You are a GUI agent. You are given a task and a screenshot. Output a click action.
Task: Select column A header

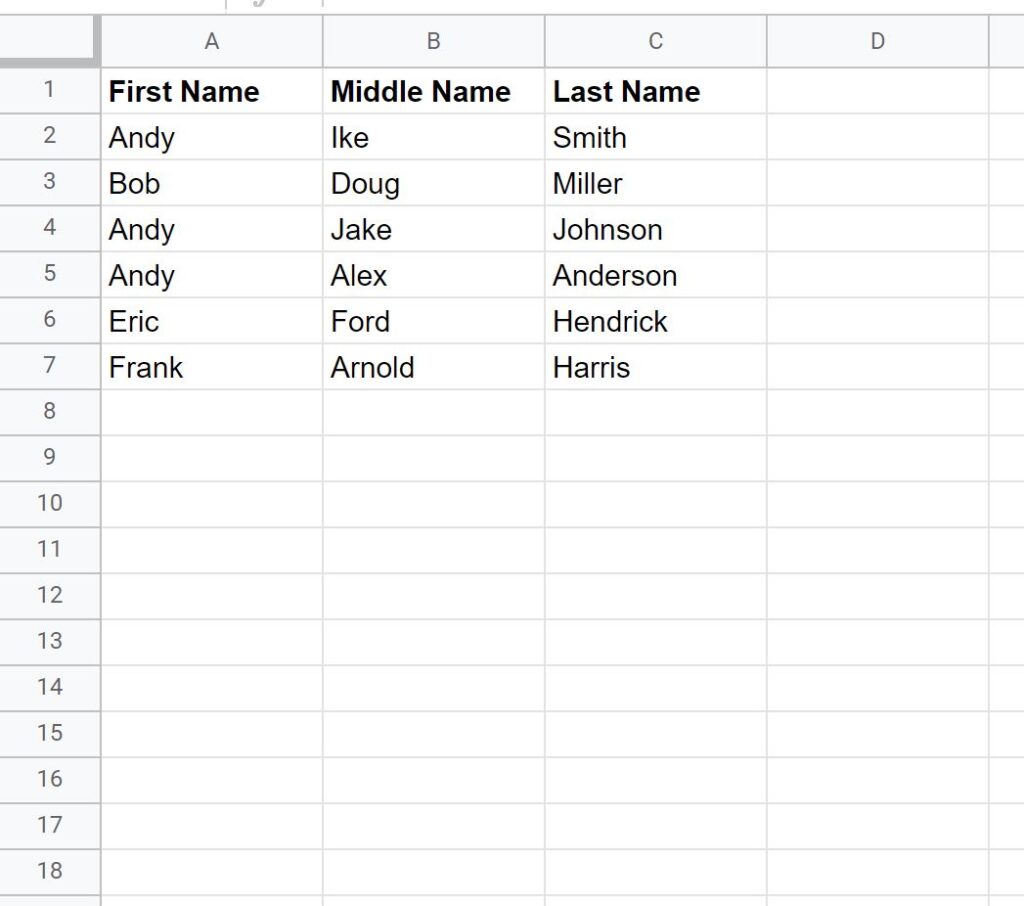pos(211,41)
